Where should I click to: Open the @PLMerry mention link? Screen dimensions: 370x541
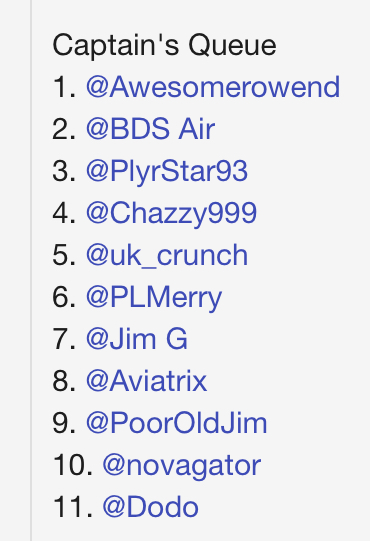154,298
